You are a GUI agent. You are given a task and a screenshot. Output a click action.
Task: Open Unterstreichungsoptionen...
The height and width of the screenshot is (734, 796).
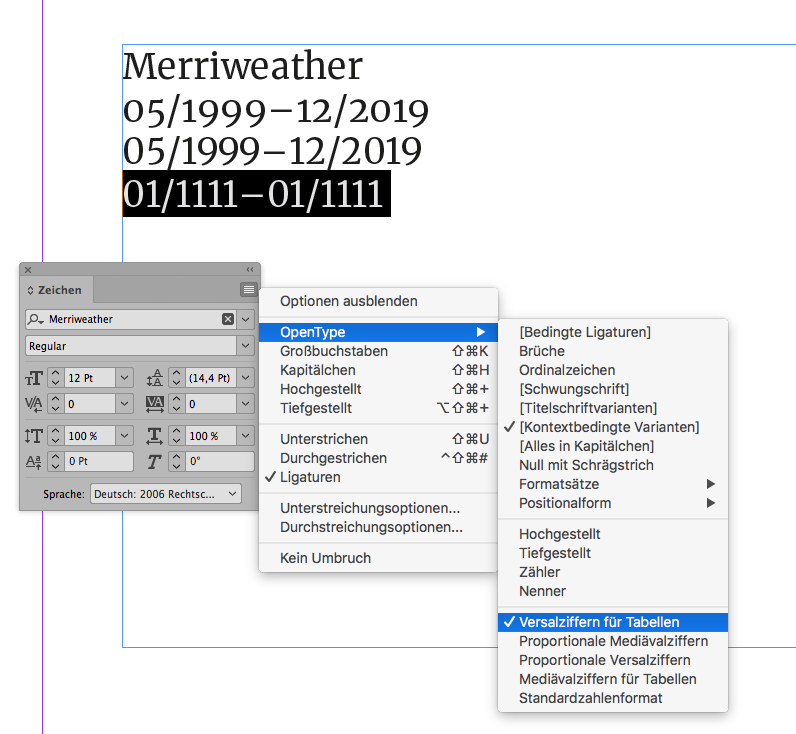coord(378,508)
